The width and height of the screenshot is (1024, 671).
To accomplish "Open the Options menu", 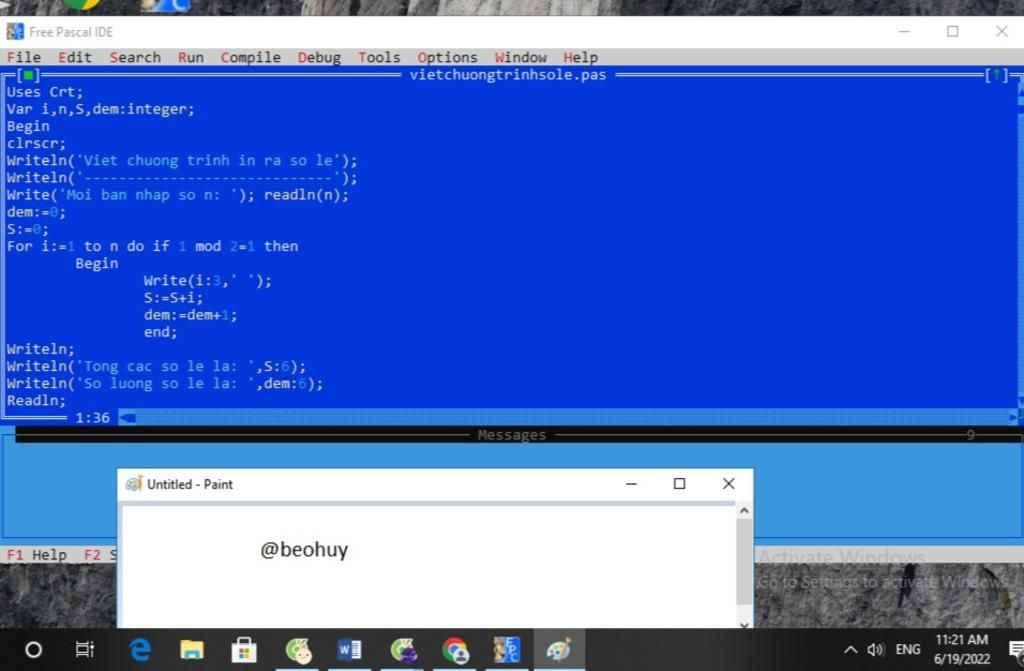I will [x=447, y=57].
